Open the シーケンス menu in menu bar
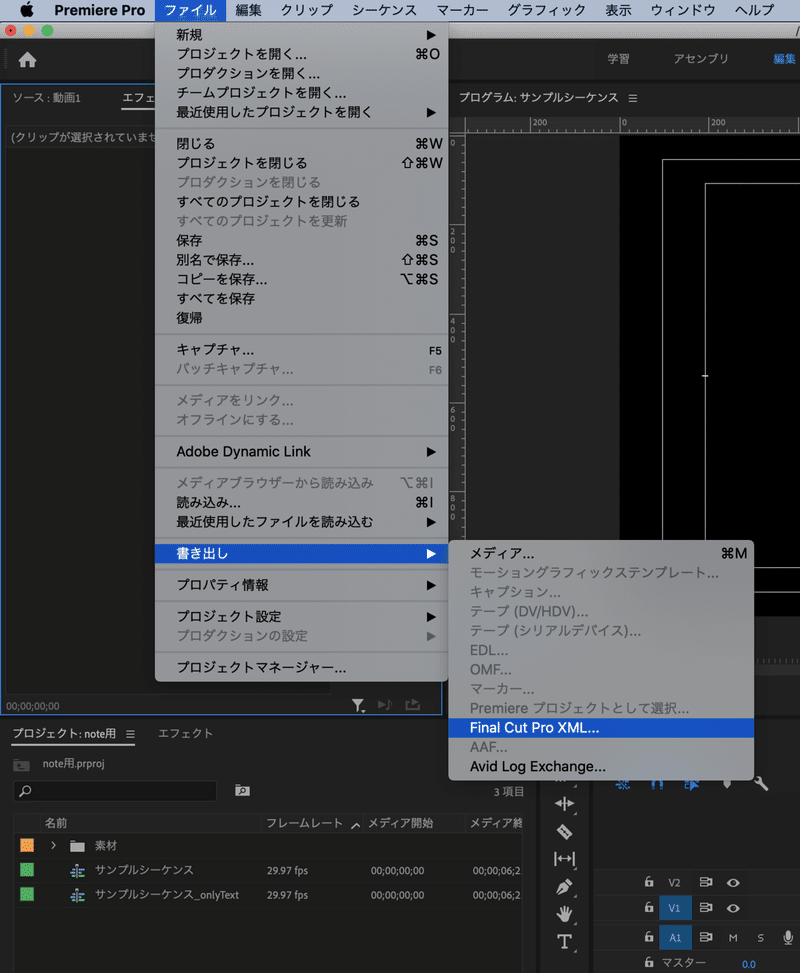Viewport: 800px width, 973px height. (385, 10)
